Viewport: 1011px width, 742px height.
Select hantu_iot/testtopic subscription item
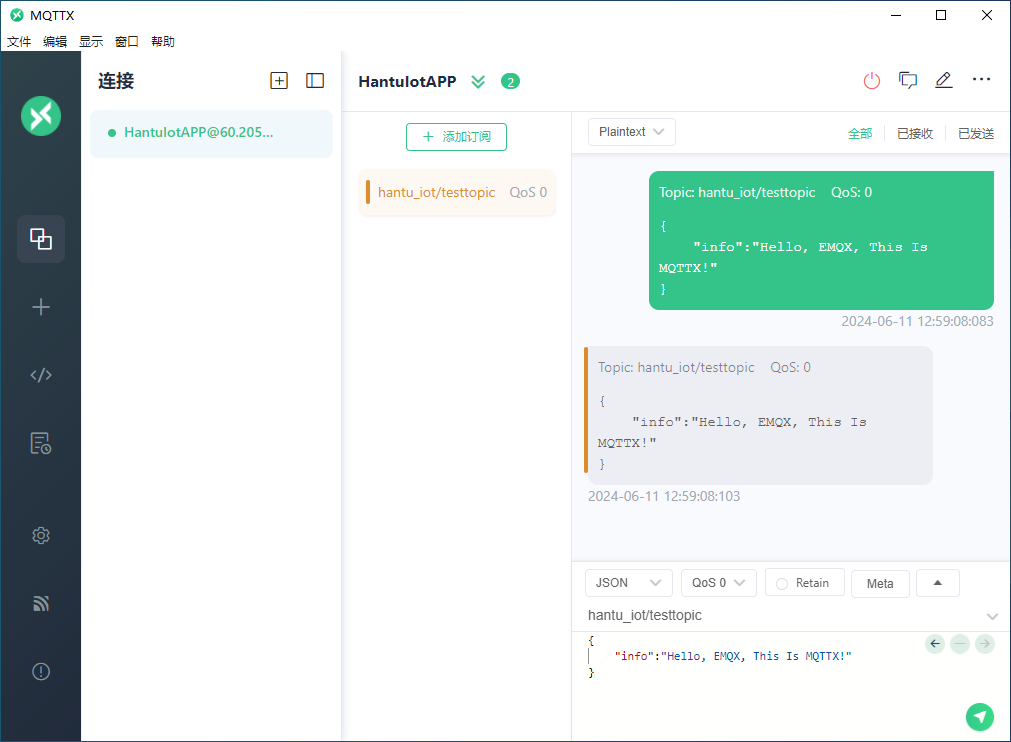pos(457,192)
